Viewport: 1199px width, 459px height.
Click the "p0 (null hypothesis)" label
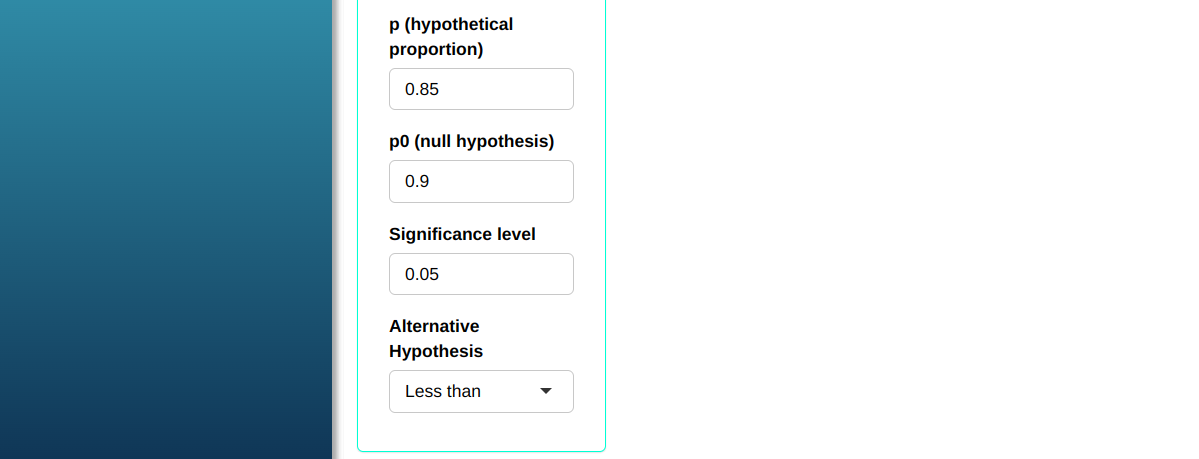tap(471, 142)
